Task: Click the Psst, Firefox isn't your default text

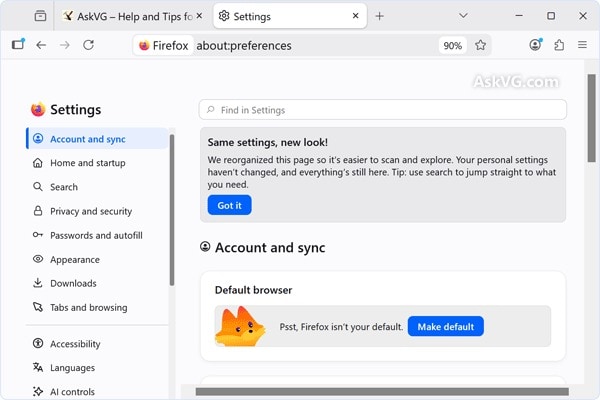Action: 341,327
